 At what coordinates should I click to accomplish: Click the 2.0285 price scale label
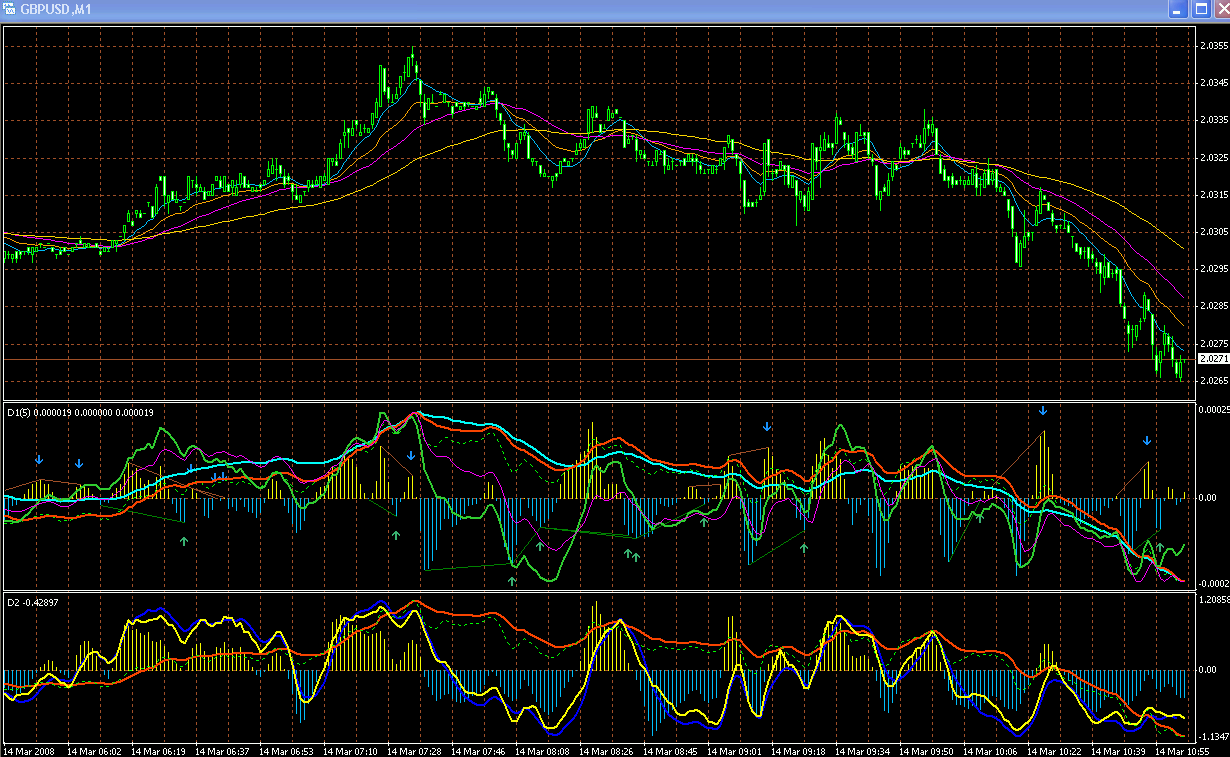(x=1212, y=305)
